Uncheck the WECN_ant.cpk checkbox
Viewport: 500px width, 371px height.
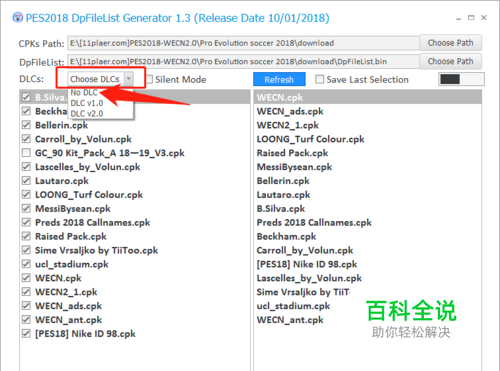(x=26, y=320)
